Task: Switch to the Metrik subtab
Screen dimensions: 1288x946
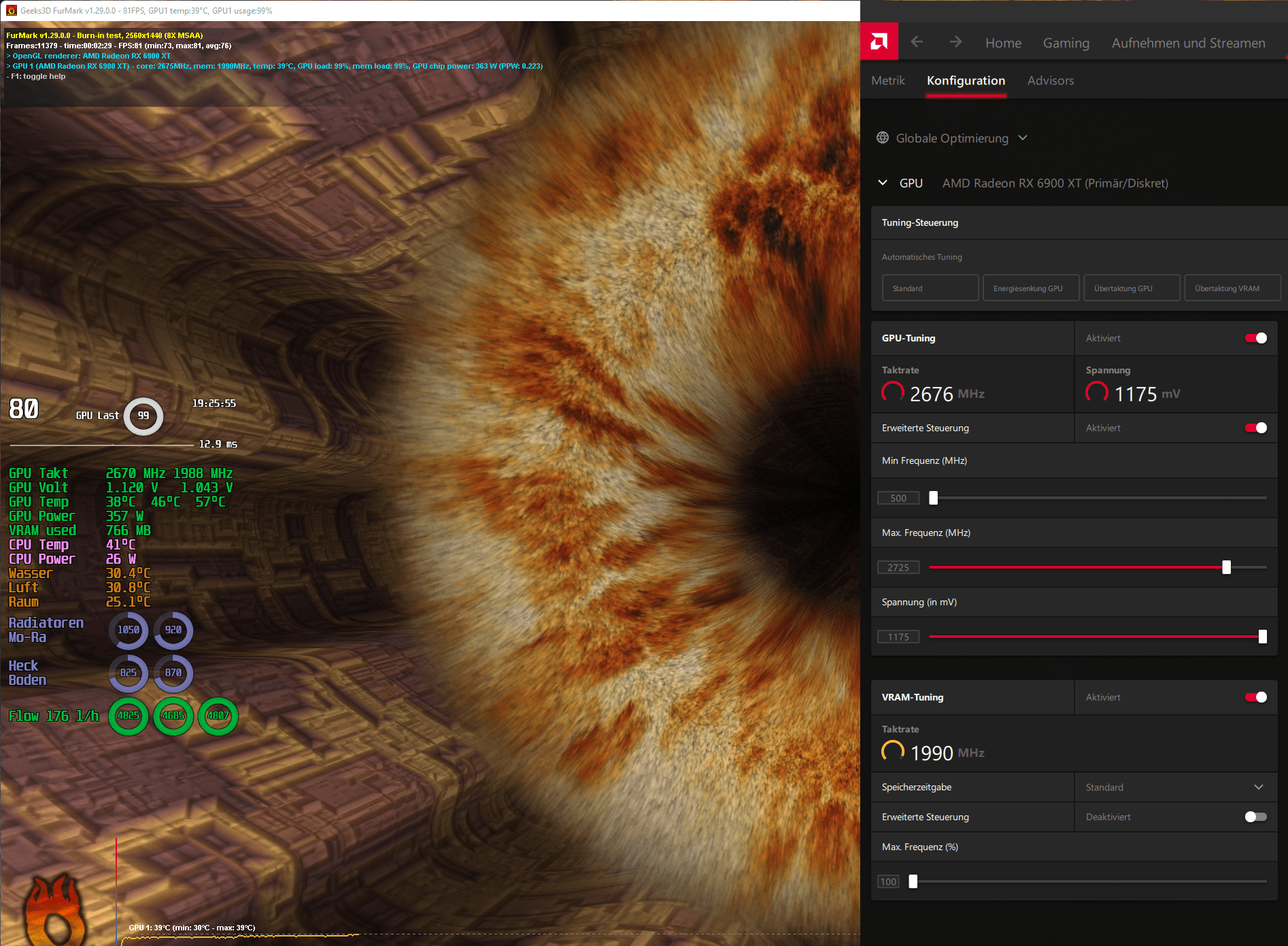Action: pos(888,80)
